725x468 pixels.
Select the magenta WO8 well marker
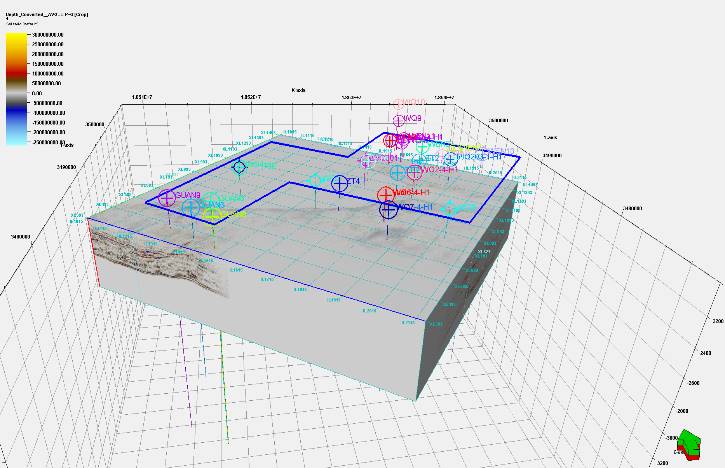398,121
